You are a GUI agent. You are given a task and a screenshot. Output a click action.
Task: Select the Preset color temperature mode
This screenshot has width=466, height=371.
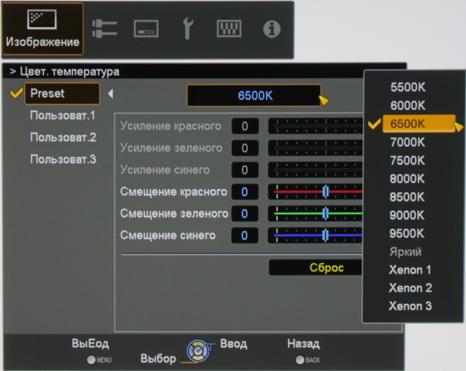point(62,93)
